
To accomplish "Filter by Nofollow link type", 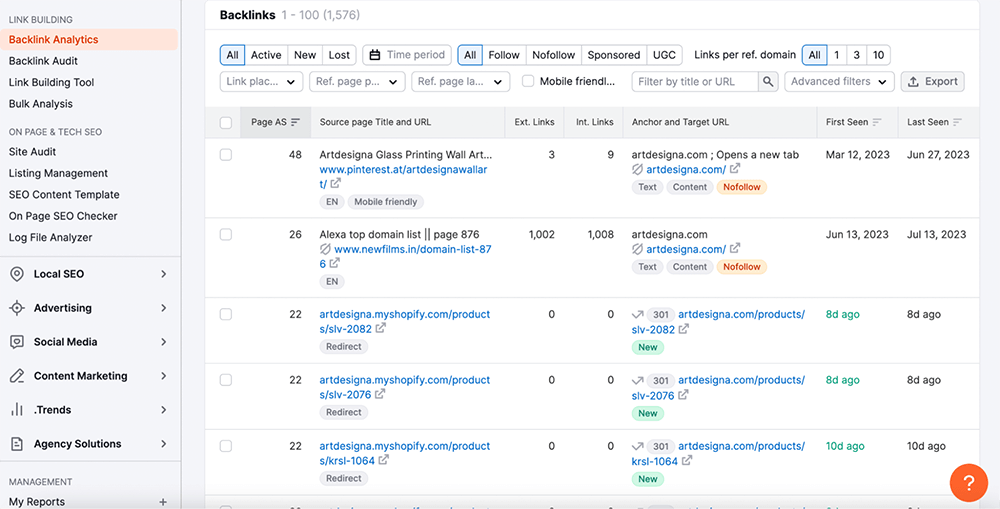I will (x=554, y=55).
